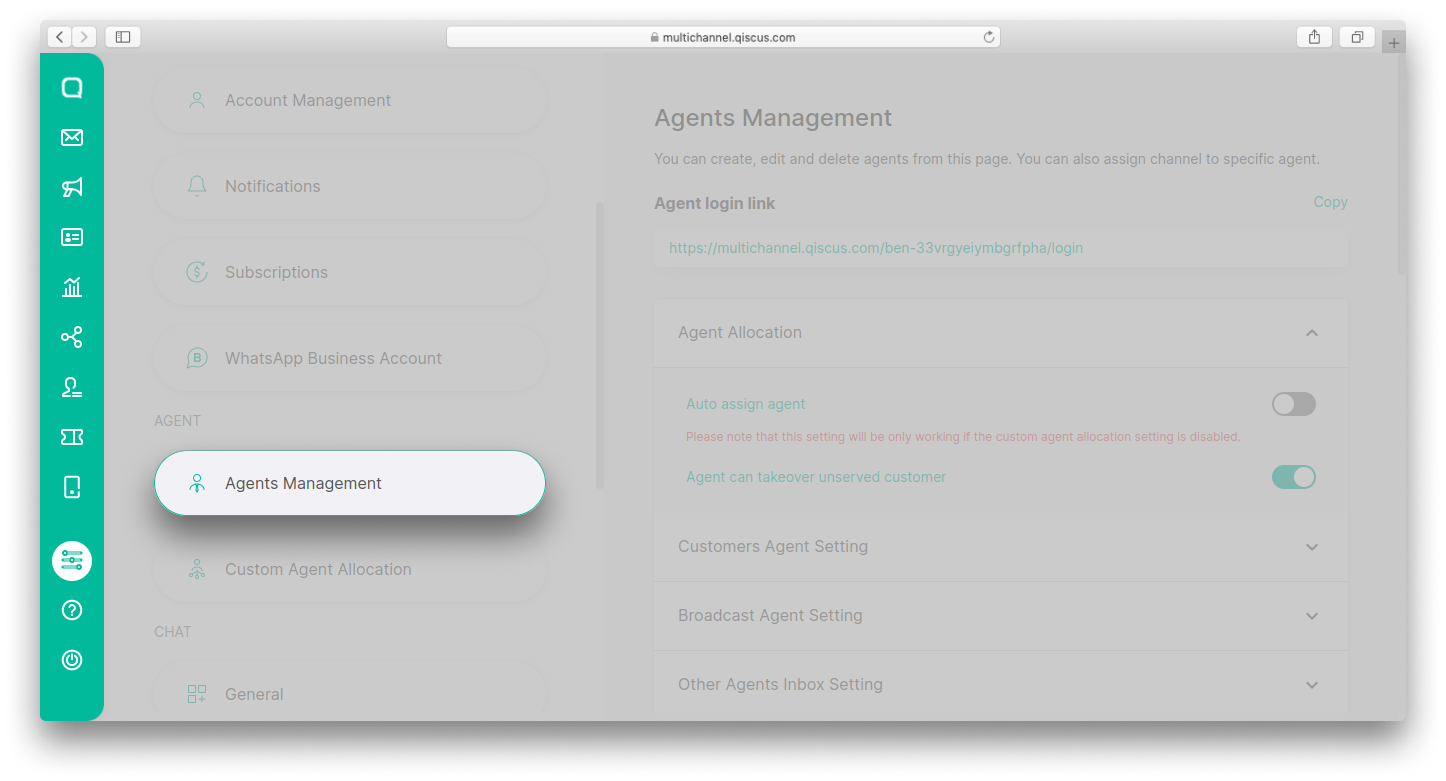Click the WhatsApp Business Account bubble icon
The width and height of the screenshot is (1446, 781).
(197, 358)
